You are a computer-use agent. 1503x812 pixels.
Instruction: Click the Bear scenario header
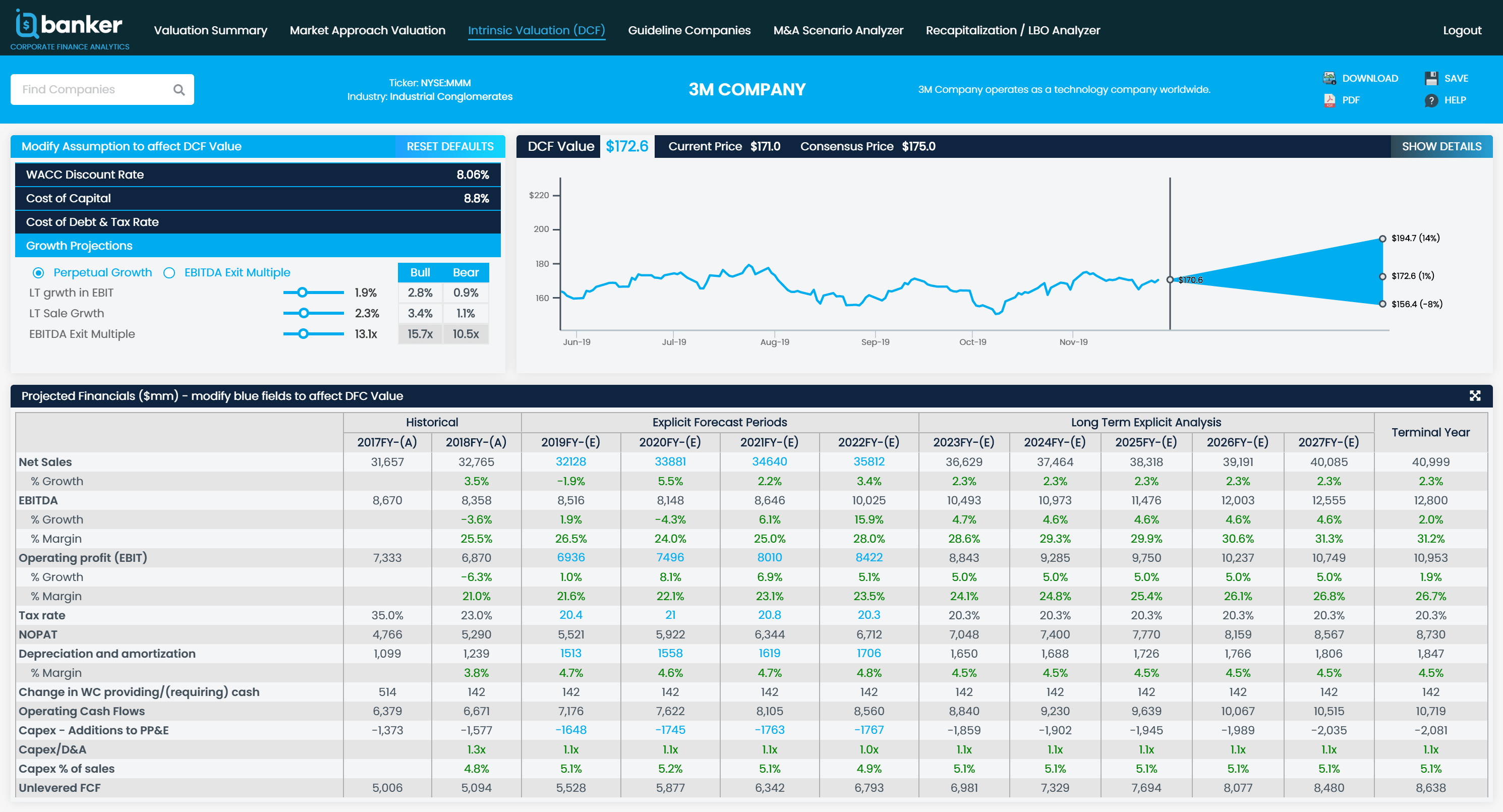[x=466, y=272]
